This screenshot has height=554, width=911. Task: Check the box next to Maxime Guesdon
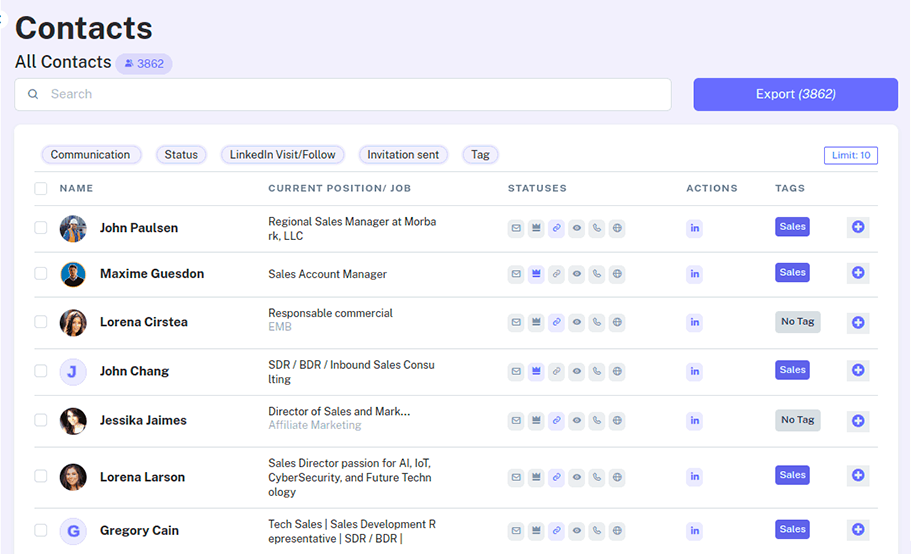point(41,273)
